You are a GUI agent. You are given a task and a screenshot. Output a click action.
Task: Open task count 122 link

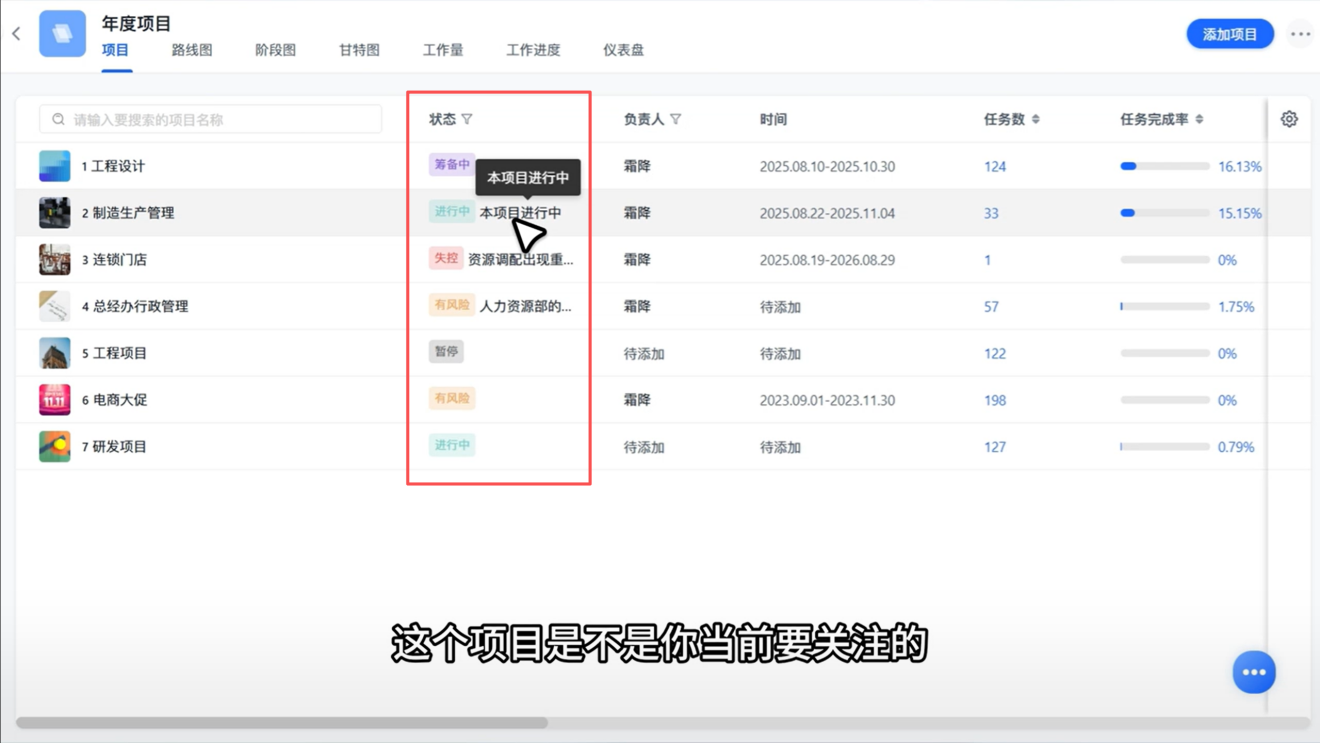click(x=995, y=354)
